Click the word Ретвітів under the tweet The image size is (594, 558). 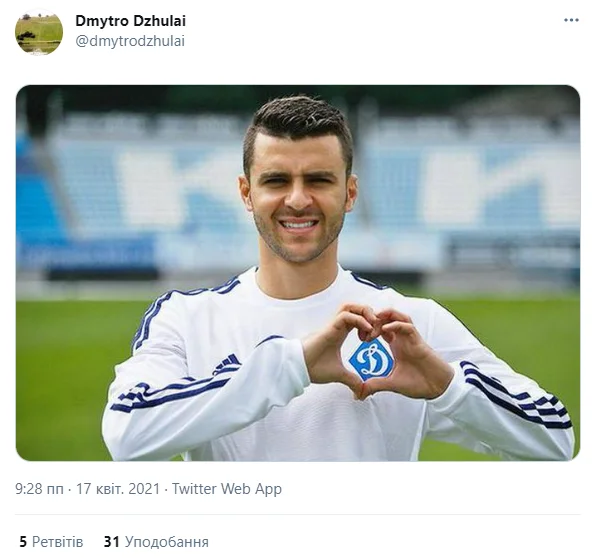click(57, 542)
